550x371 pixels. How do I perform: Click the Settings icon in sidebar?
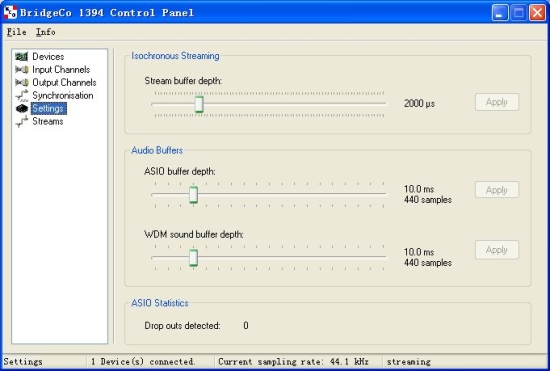click(21, 108)
